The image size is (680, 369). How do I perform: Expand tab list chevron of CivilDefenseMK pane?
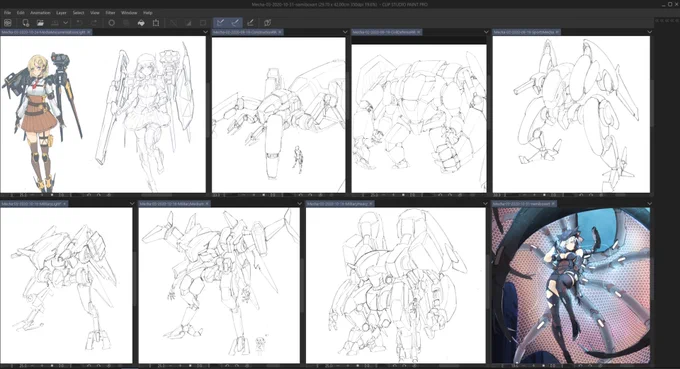point(486,32)
